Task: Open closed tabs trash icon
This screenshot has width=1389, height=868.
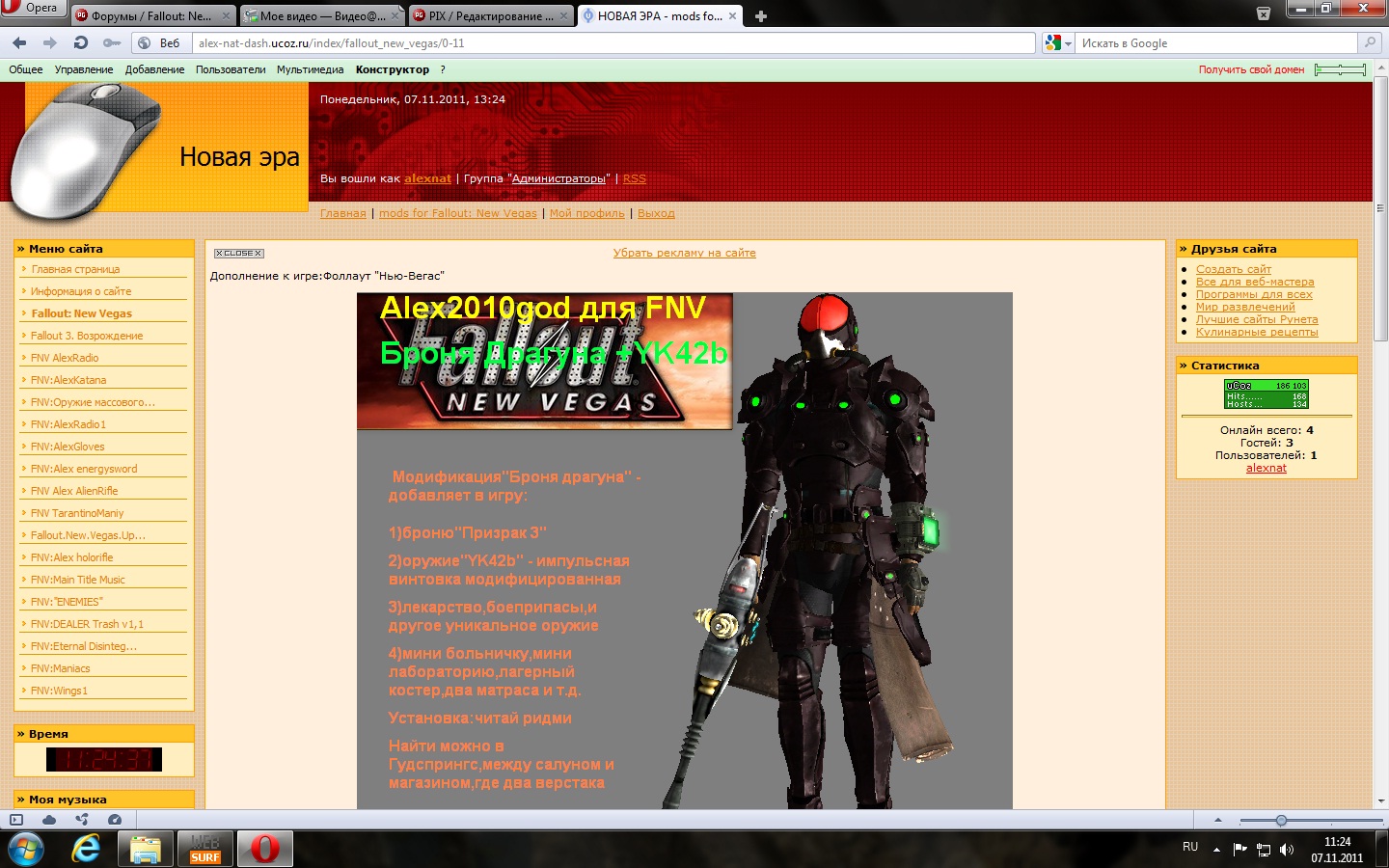Action: pyautogui.click(x=1264, y=14)
